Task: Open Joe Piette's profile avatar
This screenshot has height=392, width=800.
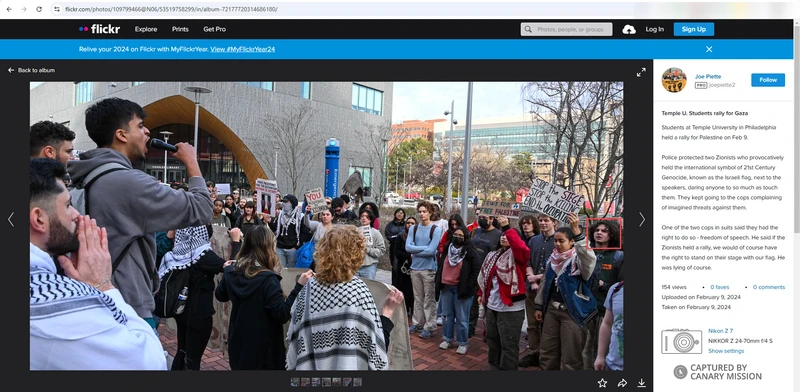Action: pyautogui.click(x=674, y=80)
